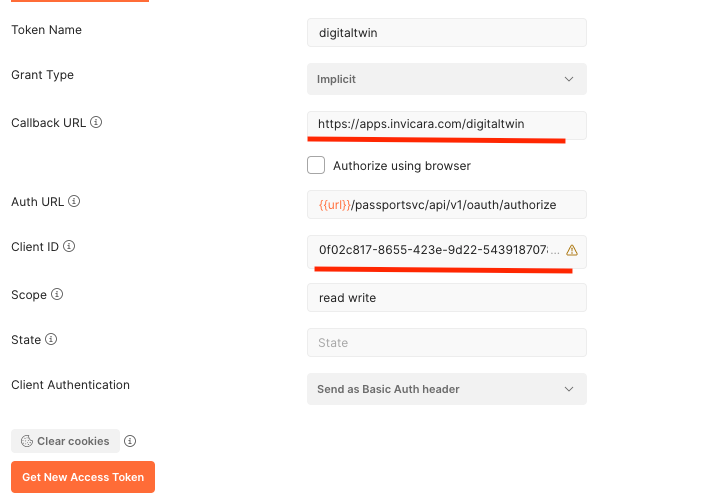
Task: Focus the Callback URL field
Action: [446, 124]
